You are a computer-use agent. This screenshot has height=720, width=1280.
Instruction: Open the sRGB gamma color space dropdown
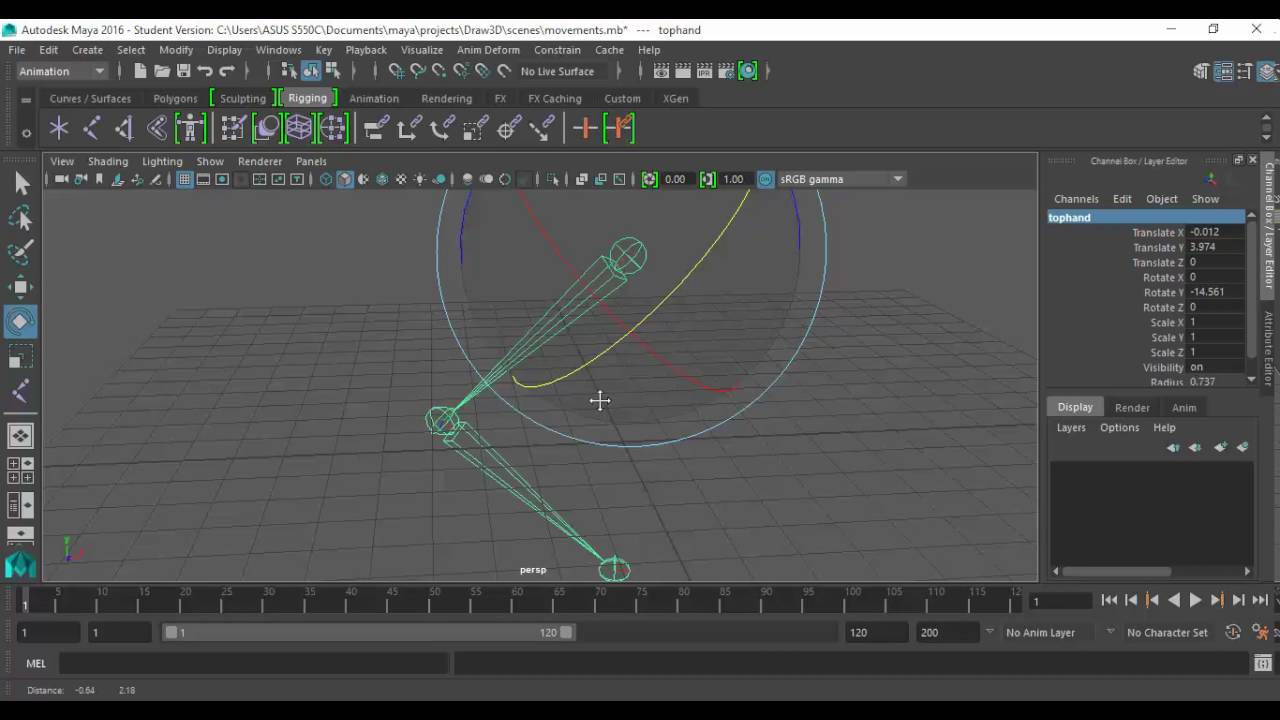click(842, 180)
